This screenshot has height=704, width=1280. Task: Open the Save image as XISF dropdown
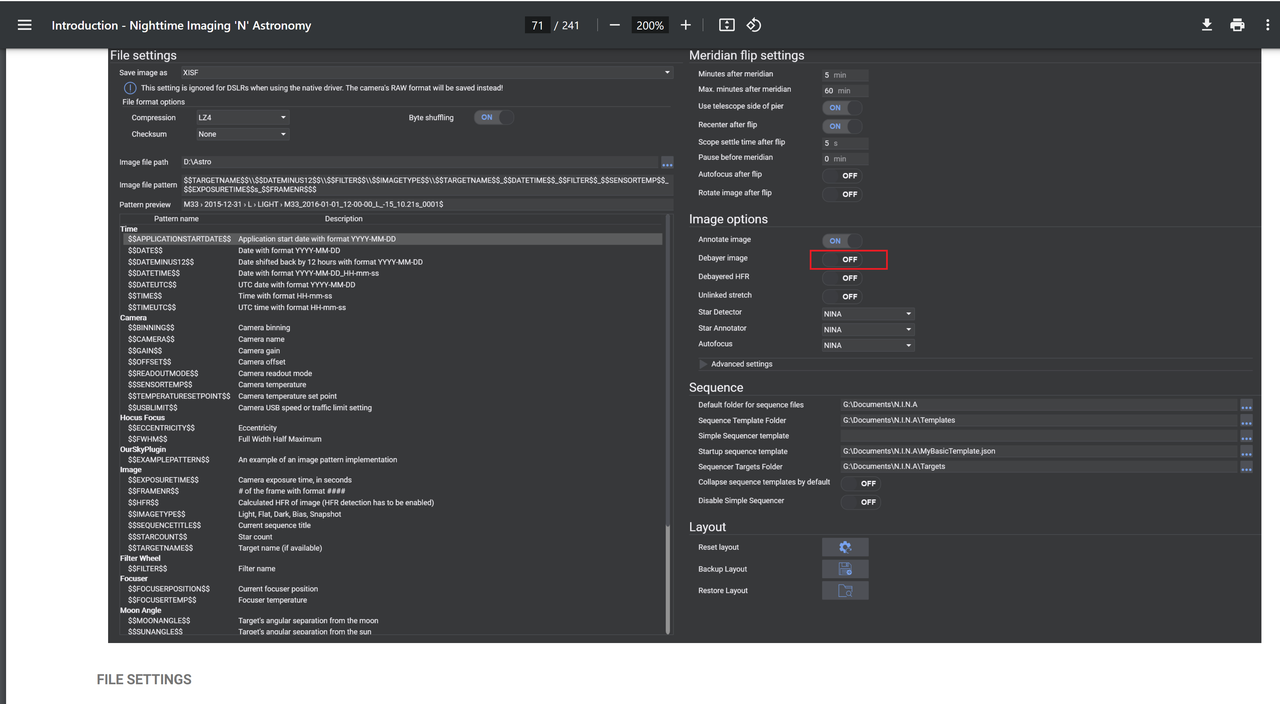coord(426,73)
